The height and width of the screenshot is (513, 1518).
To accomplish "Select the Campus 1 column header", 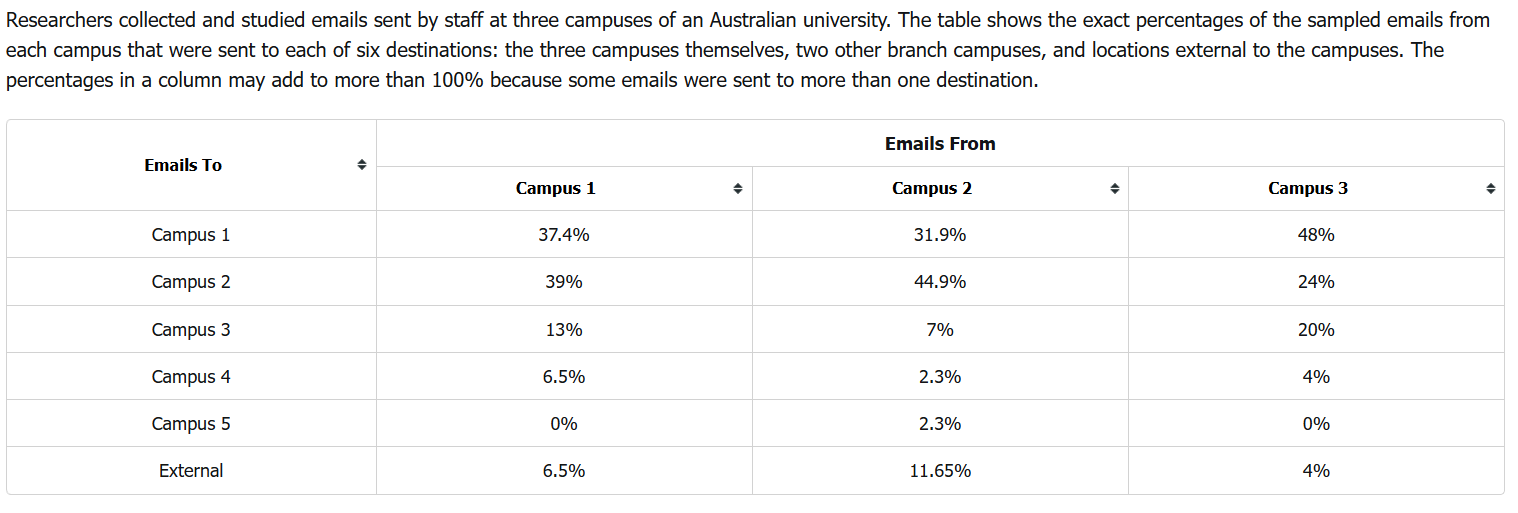I will 556,188.
